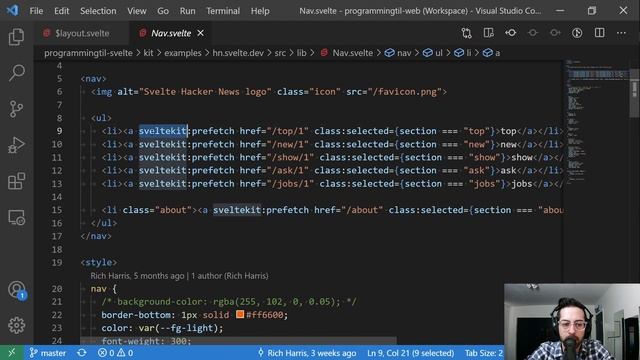Screen dimensions: 640x360
Task: Open the File menu
Action: point(36,11)
